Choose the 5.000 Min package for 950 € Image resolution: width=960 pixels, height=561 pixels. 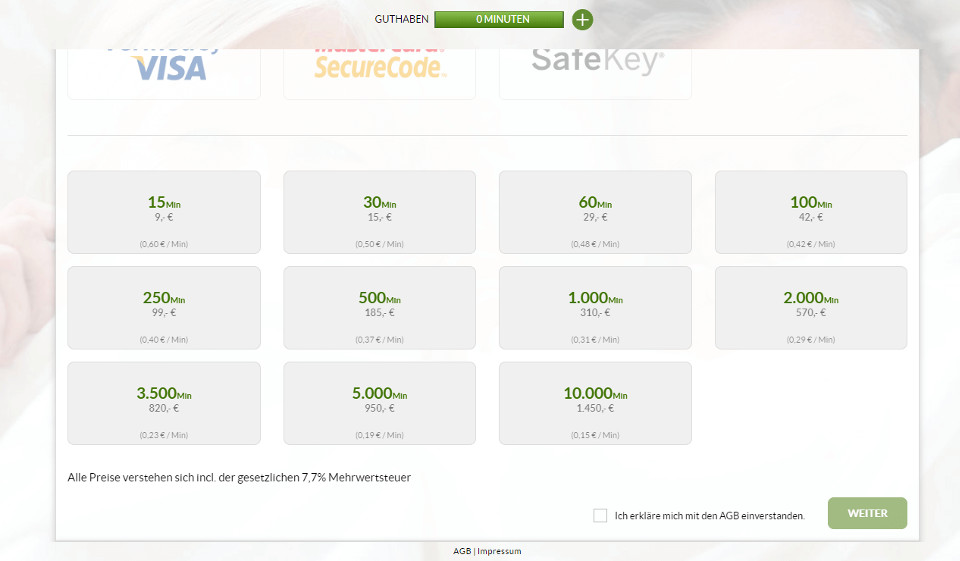click(379, 403)
